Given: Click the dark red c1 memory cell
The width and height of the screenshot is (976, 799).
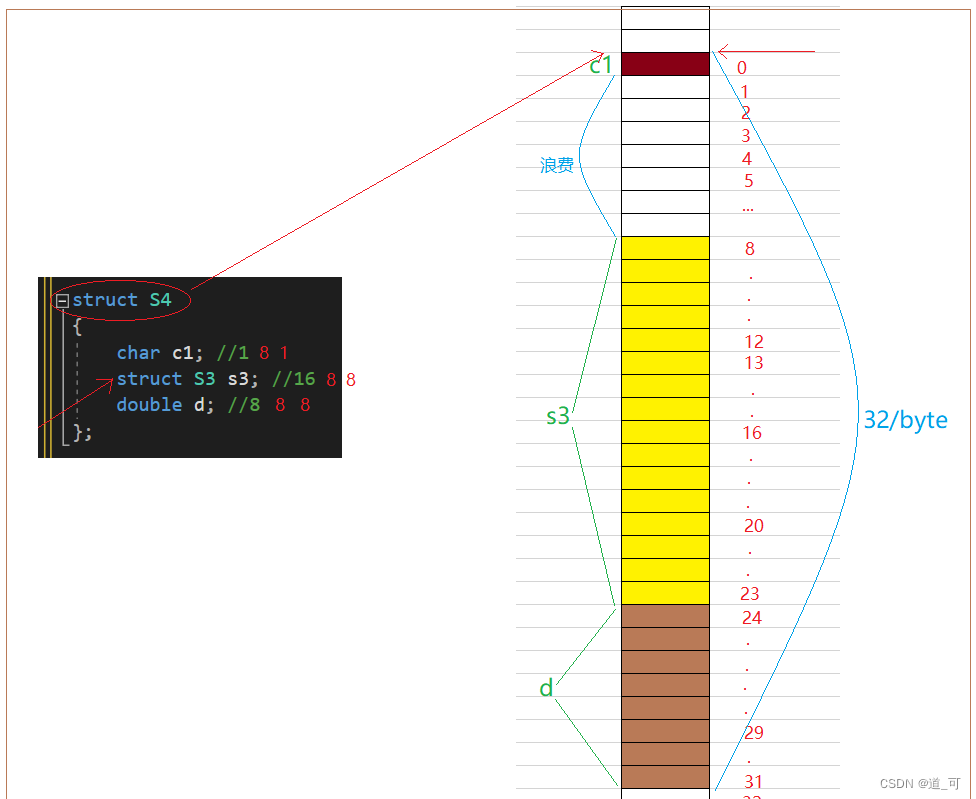Looking at the screenshot, I should (665, 64).
